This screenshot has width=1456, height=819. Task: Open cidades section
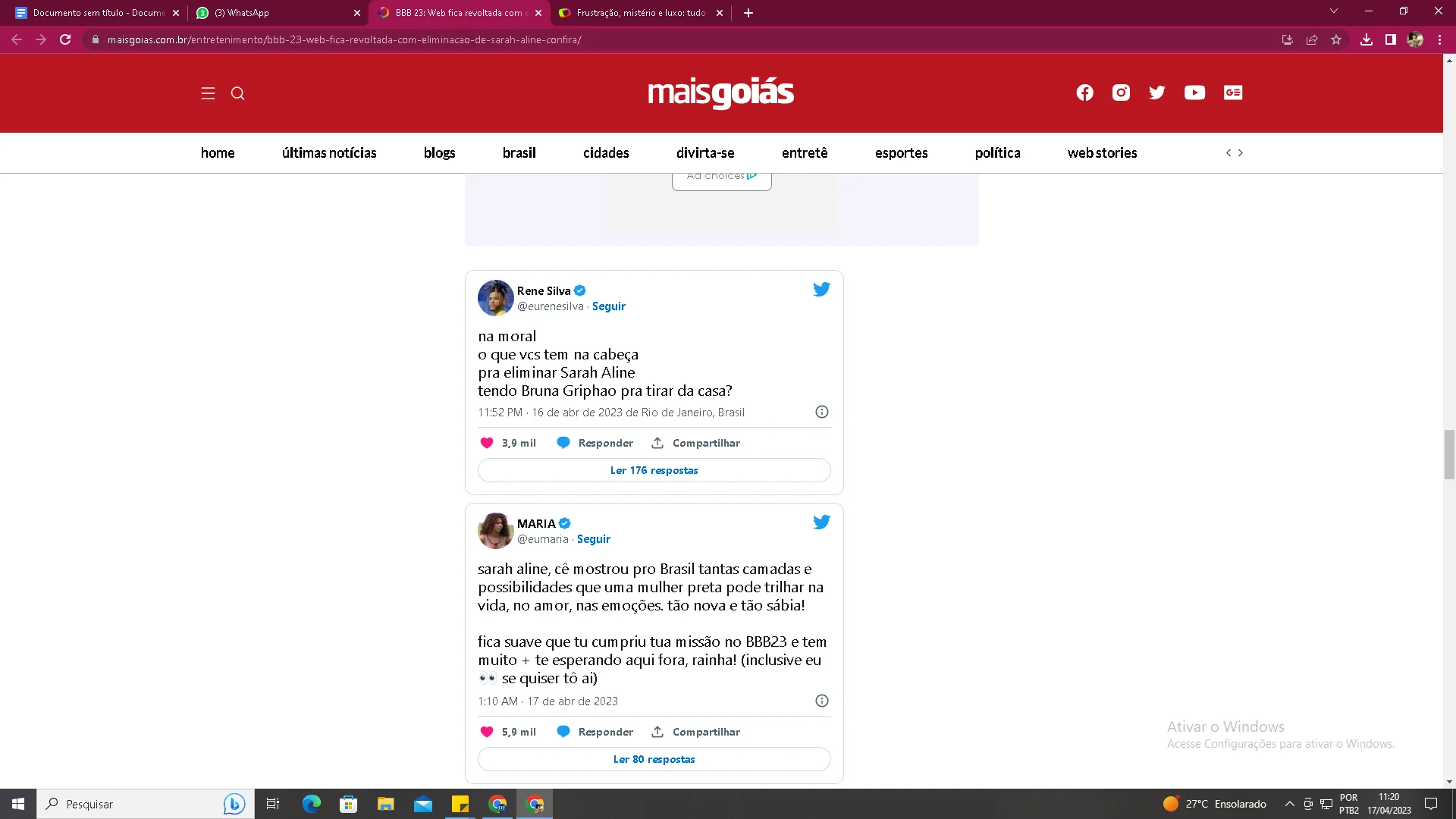click(x=606, y=153)
